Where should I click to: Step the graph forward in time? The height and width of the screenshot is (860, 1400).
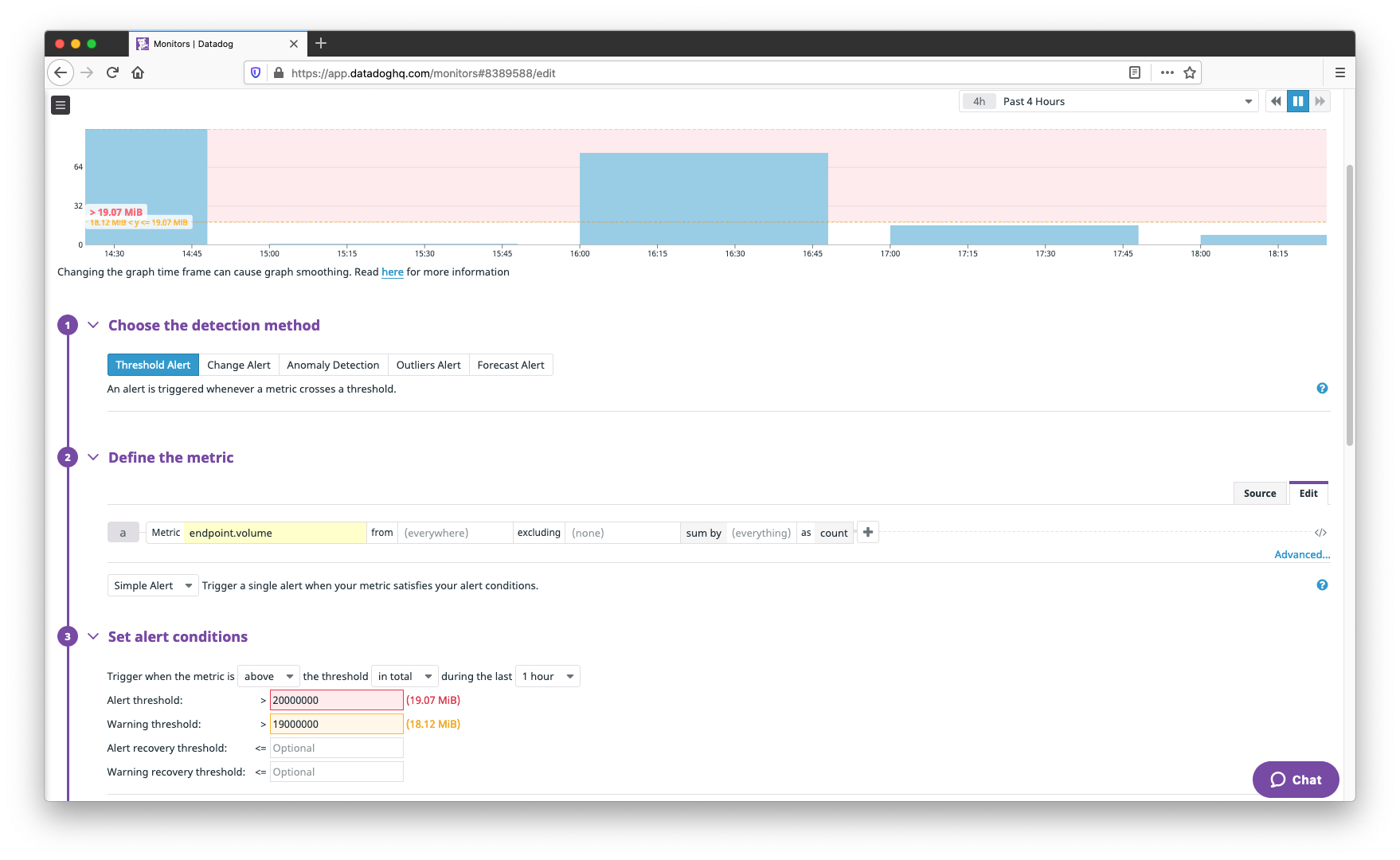tap(1320, 101)
